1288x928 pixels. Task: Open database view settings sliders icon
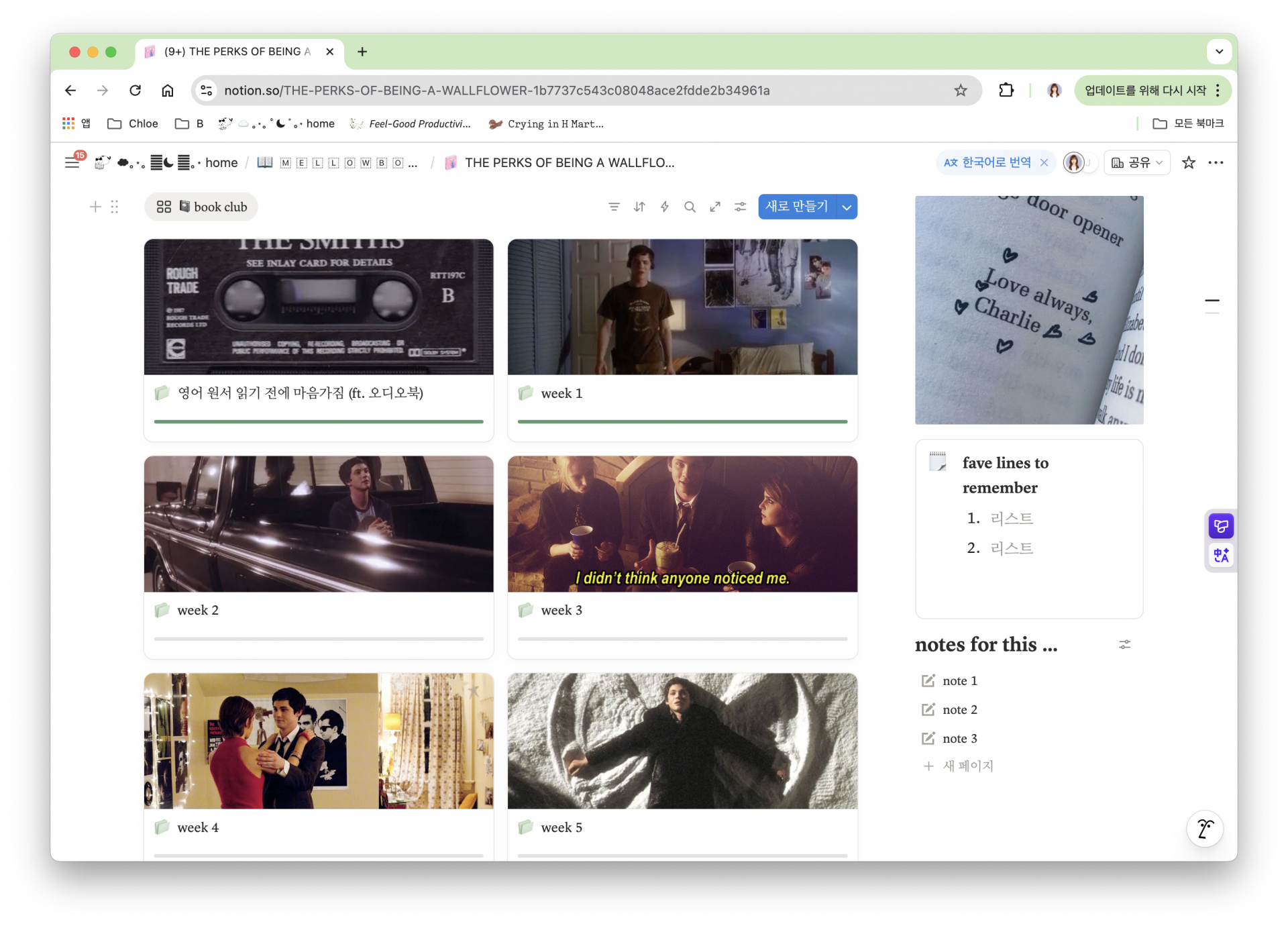740,207
